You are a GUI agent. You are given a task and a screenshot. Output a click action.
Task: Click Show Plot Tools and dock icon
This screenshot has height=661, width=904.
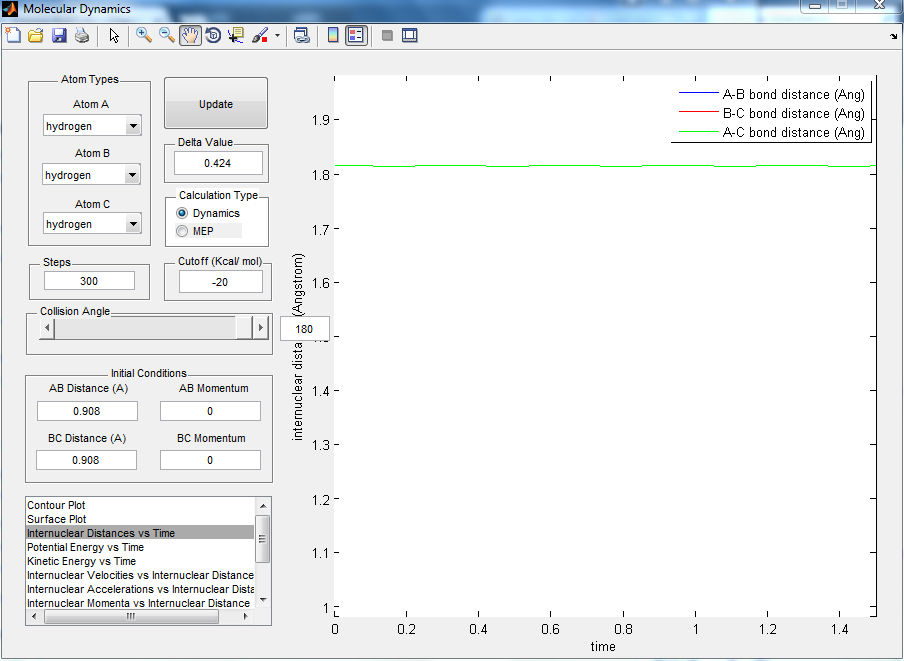click(x=409, y=36)
